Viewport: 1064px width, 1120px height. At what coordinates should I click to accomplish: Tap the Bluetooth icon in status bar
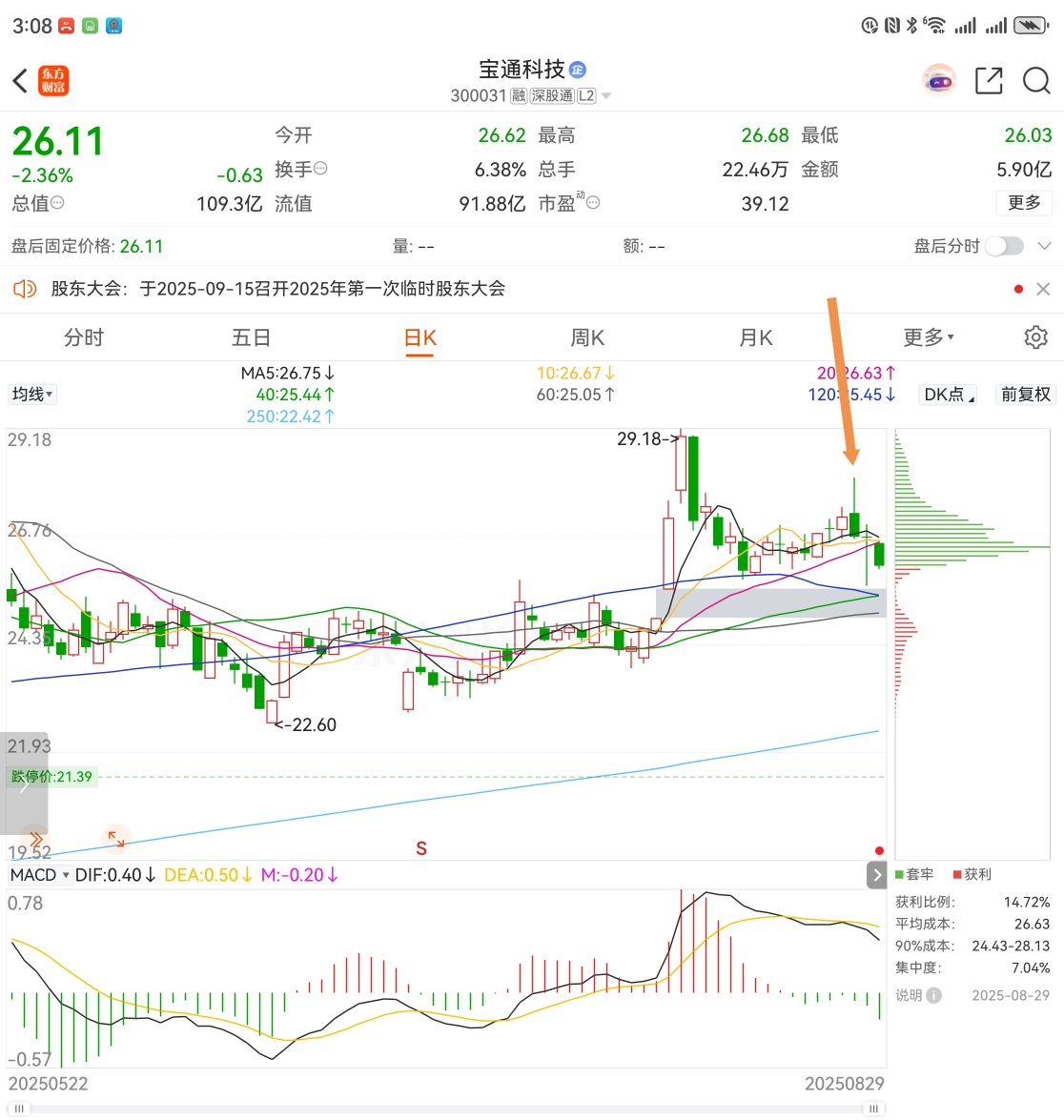[911, 26]
